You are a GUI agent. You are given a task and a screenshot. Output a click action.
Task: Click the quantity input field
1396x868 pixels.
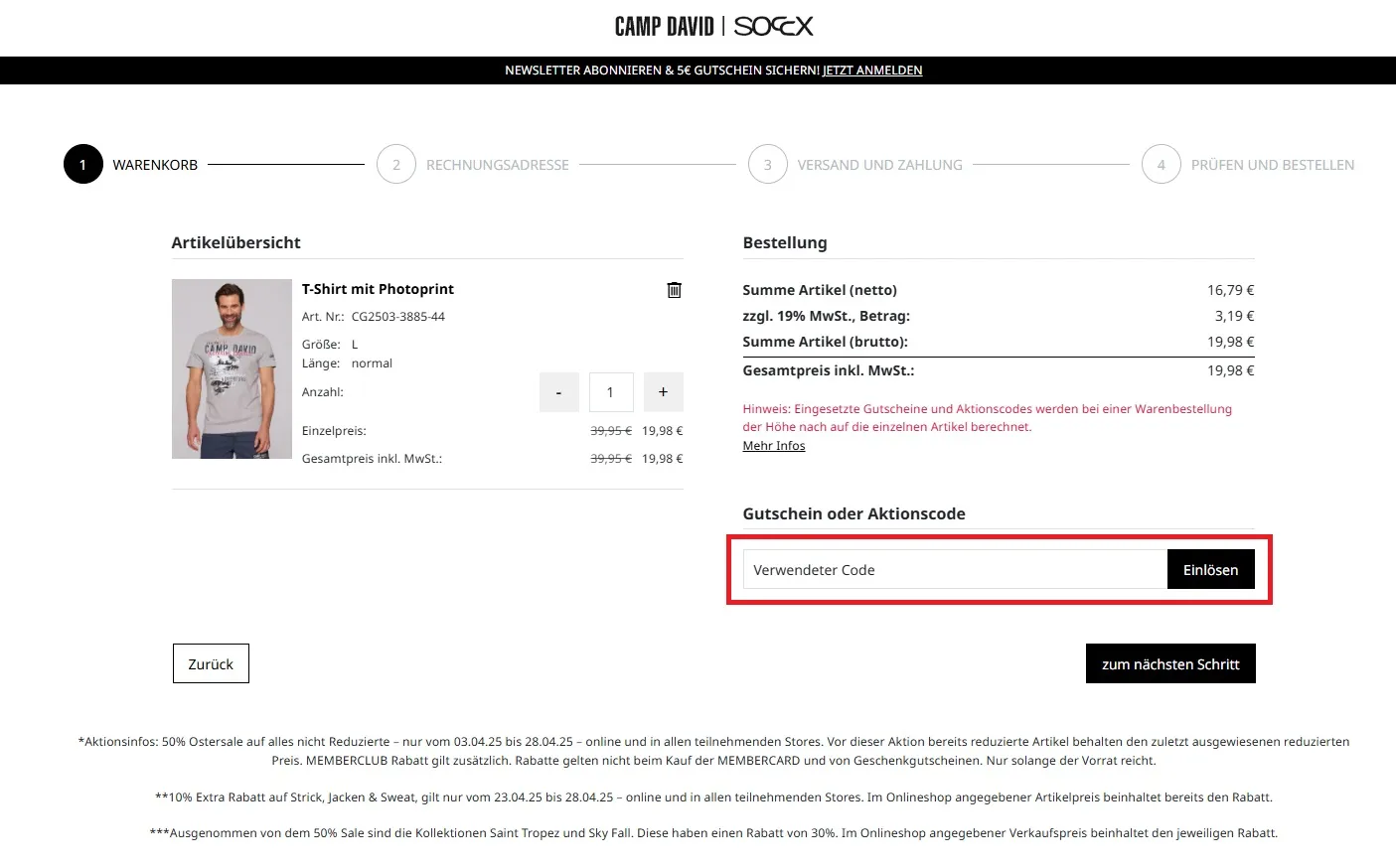[610, 392]
